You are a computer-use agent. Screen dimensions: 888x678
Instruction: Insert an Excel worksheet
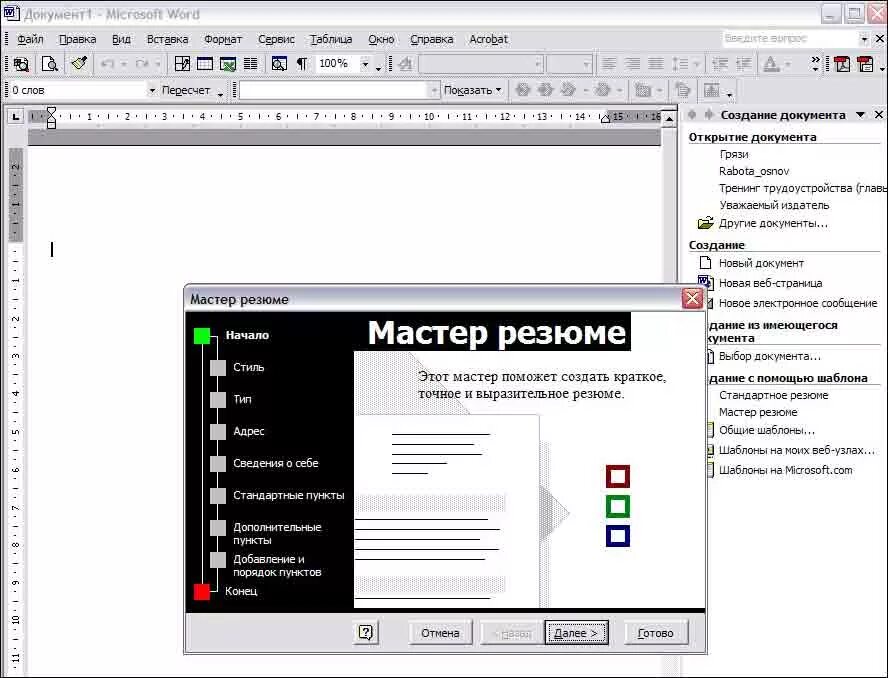[x=226, y=63]
